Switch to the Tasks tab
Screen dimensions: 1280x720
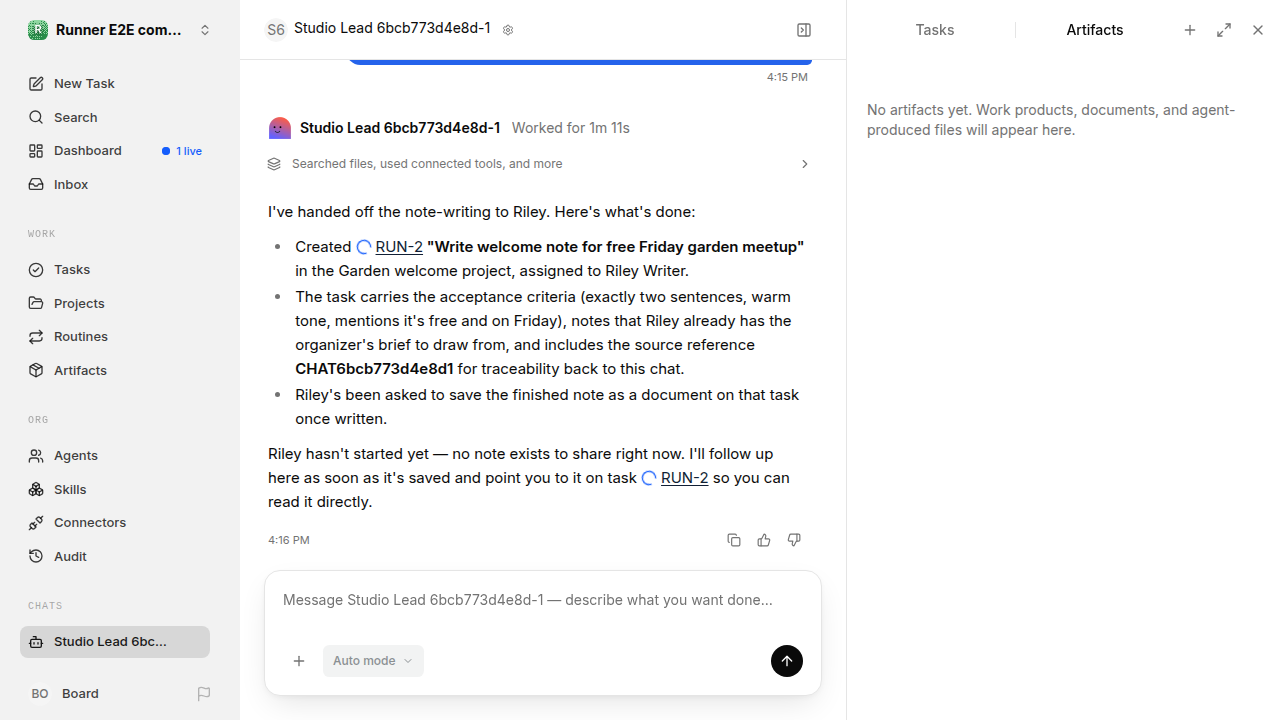[x=935, y=30]
